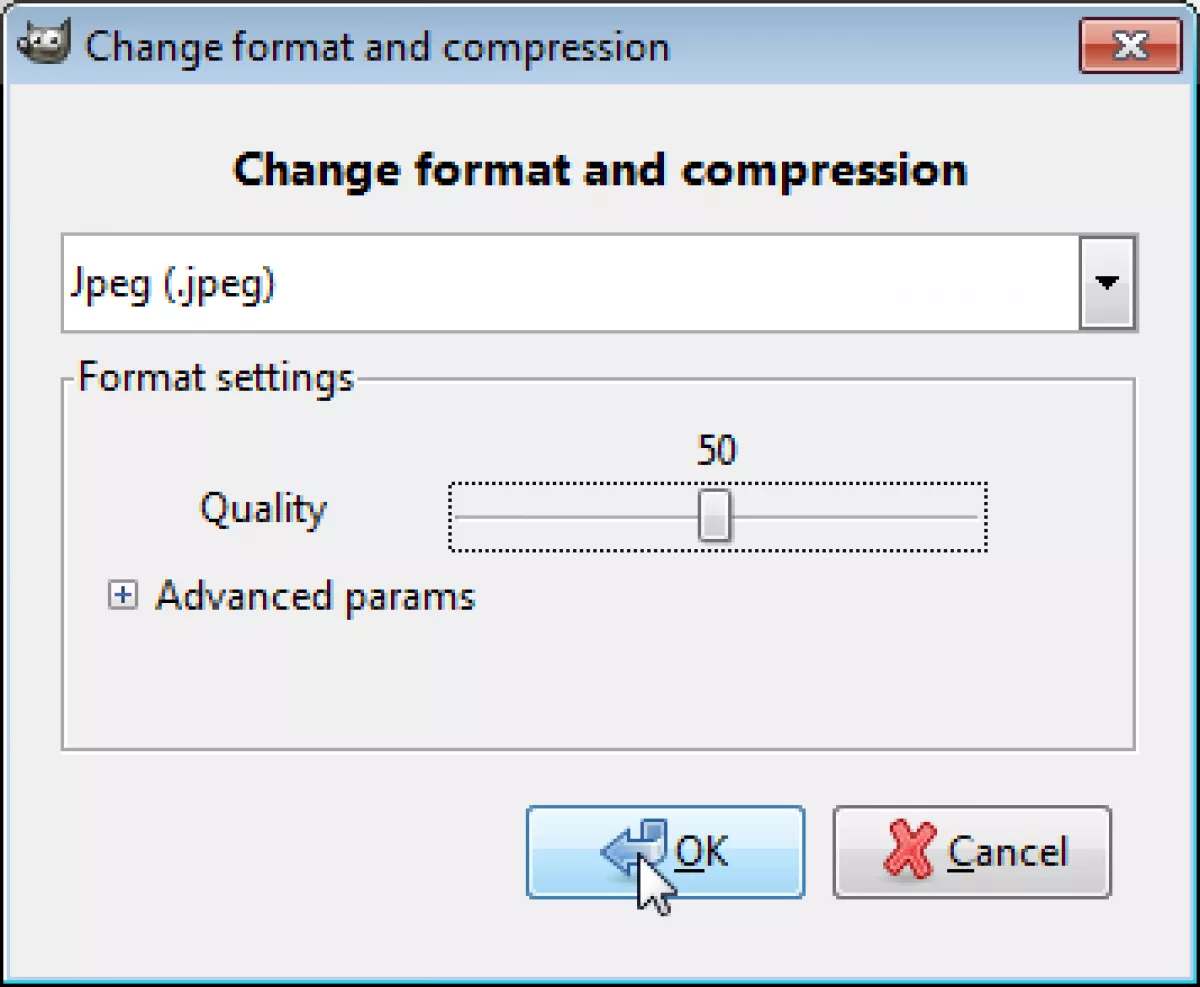Click the Jpeg (.jpeg) combo box text
1200x987 pixels.
[x=172, y=284]
